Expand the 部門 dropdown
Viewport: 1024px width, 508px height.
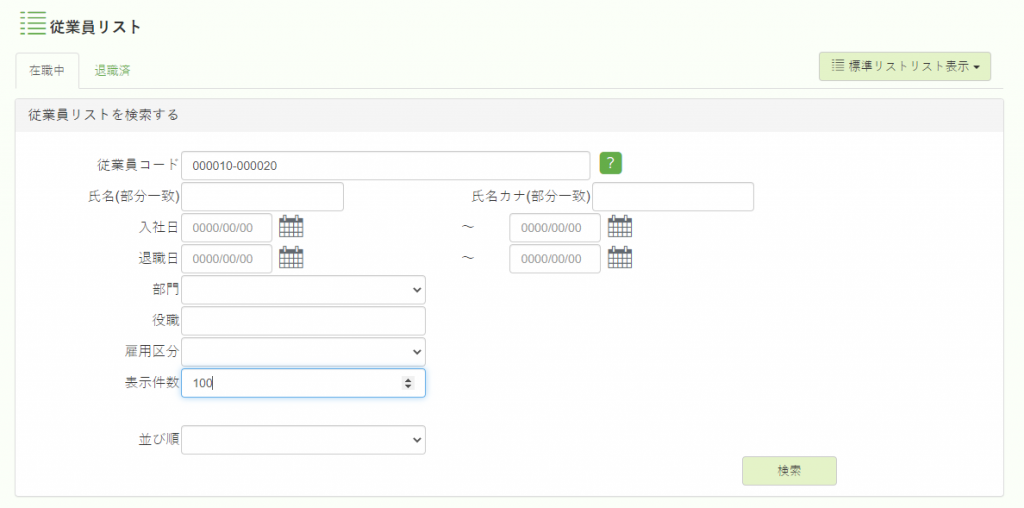304,289
